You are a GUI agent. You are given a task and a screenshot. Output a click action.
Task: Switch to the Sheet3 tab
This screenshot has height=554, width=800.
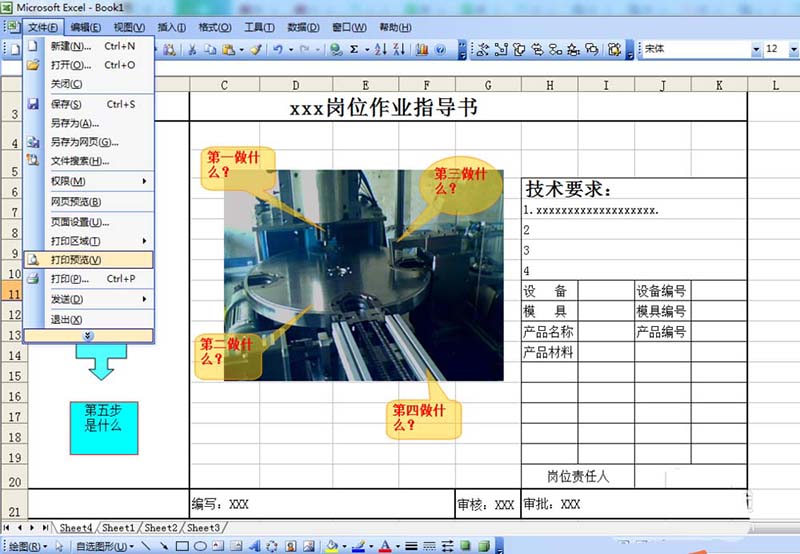[203, 527]
